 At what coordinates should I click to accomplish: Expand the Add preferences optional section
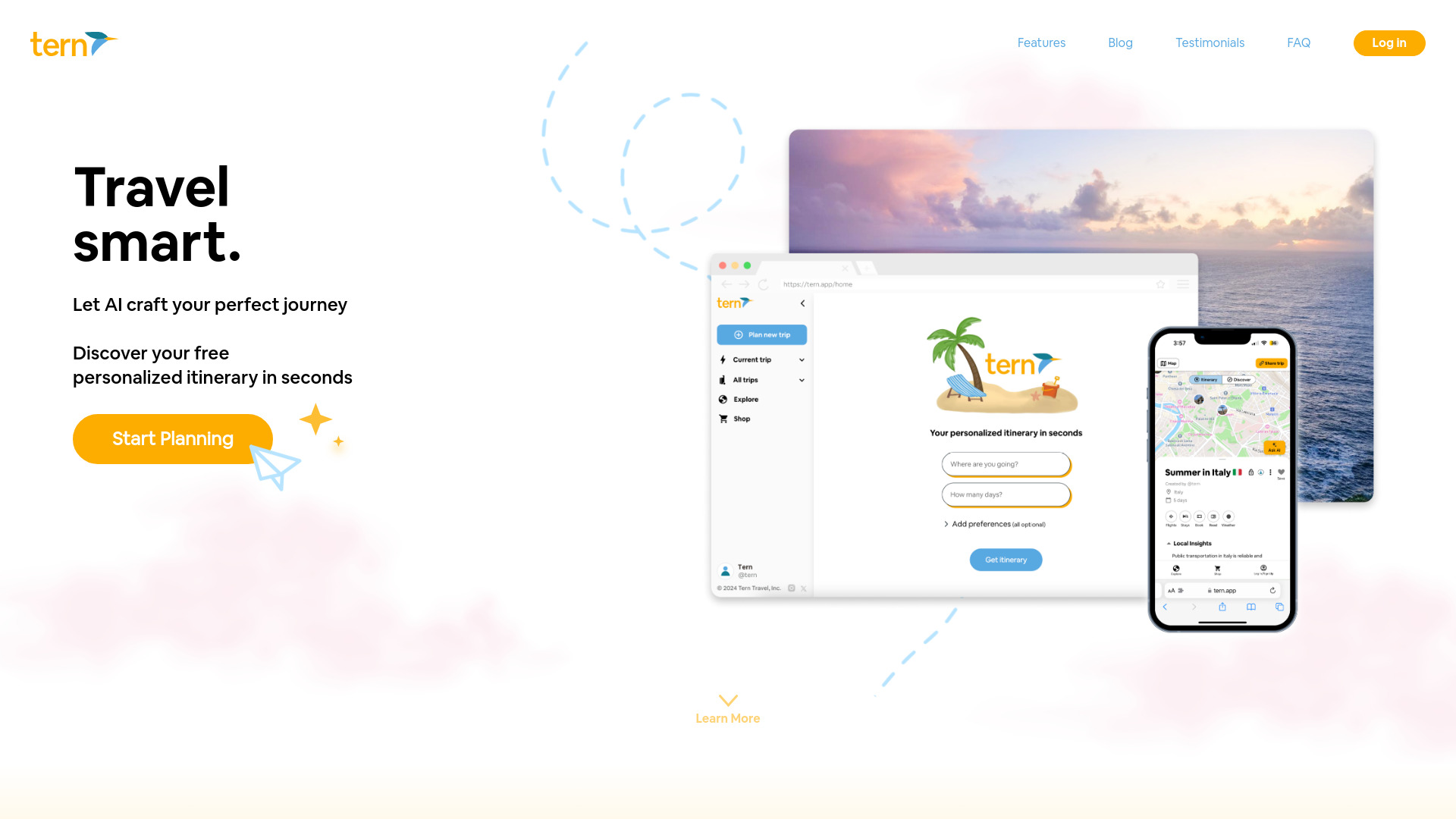tap(994, 524)
